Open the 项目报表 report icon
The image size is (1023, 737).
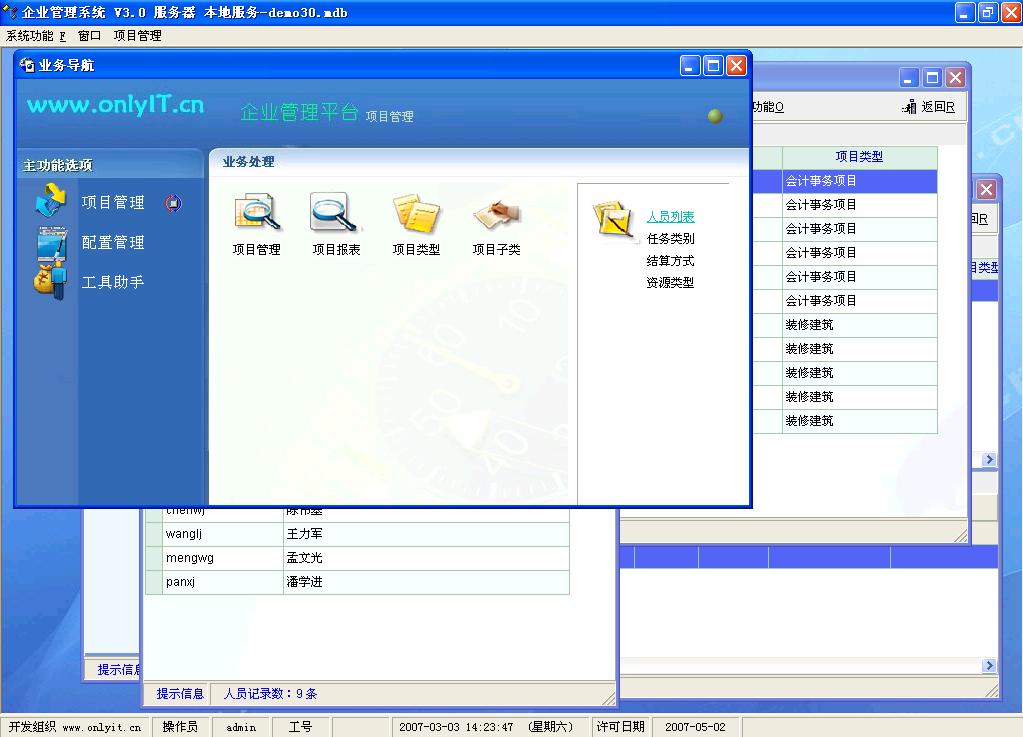336,212
